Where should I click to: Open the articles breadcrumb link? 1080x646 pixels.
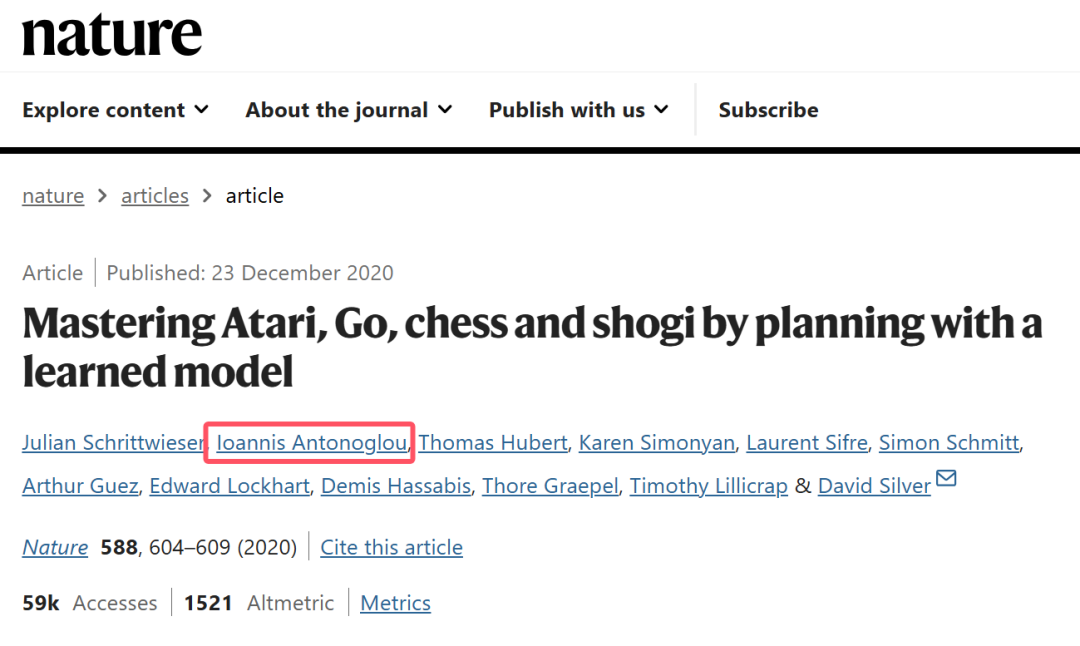click(155, 196)
